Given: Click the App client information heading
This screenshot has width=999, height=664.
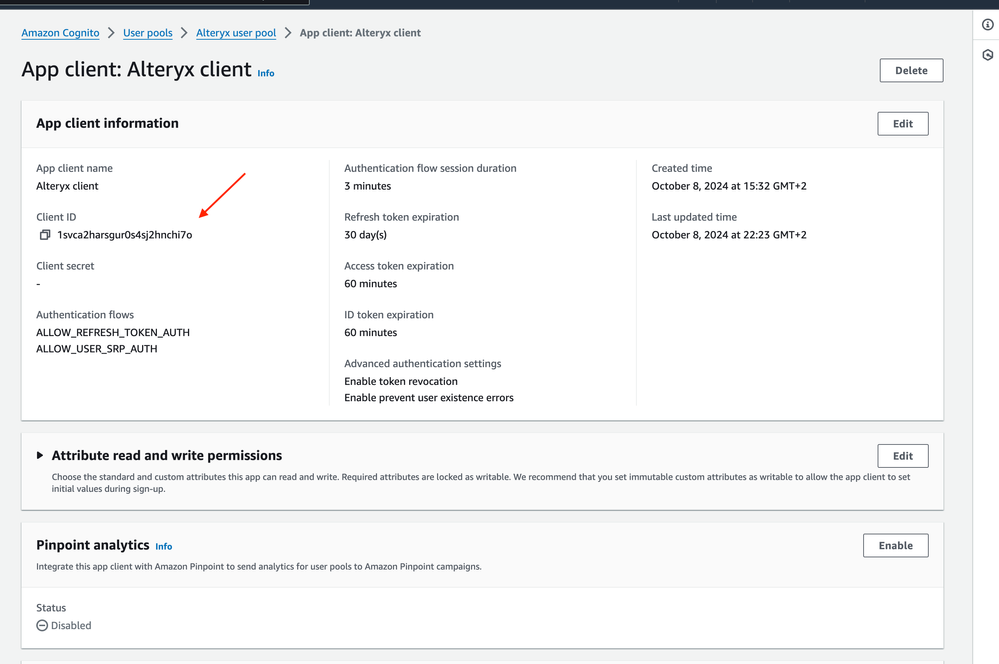Looking at the screenshot, I should coord(107,123).
